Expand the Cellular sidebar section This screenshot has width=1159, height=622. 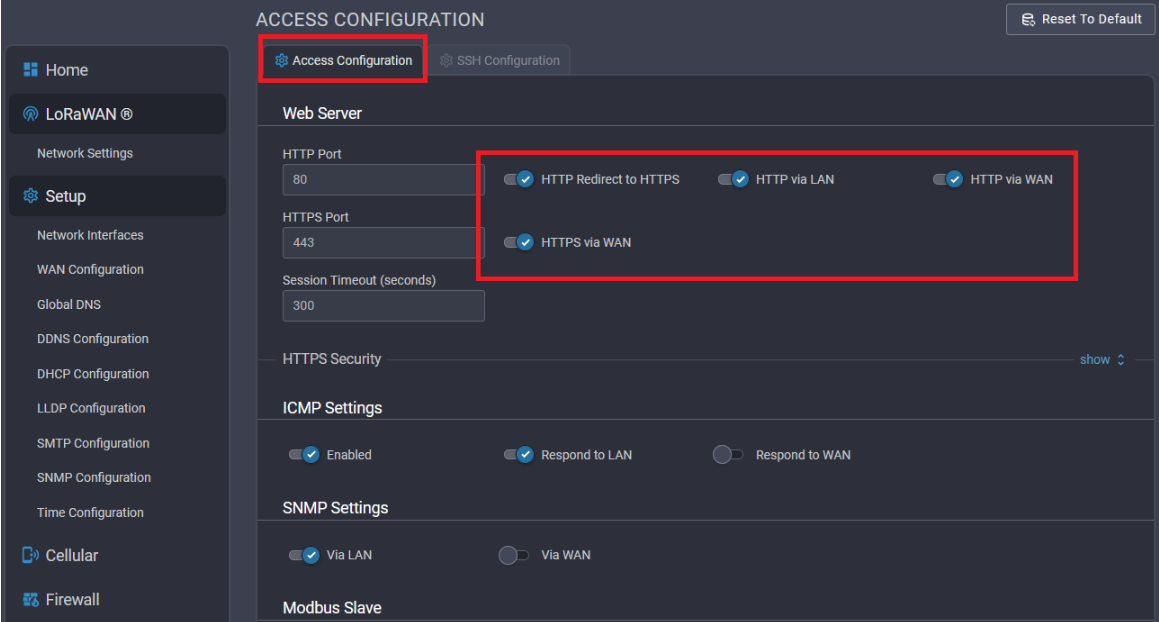(72, 555)
